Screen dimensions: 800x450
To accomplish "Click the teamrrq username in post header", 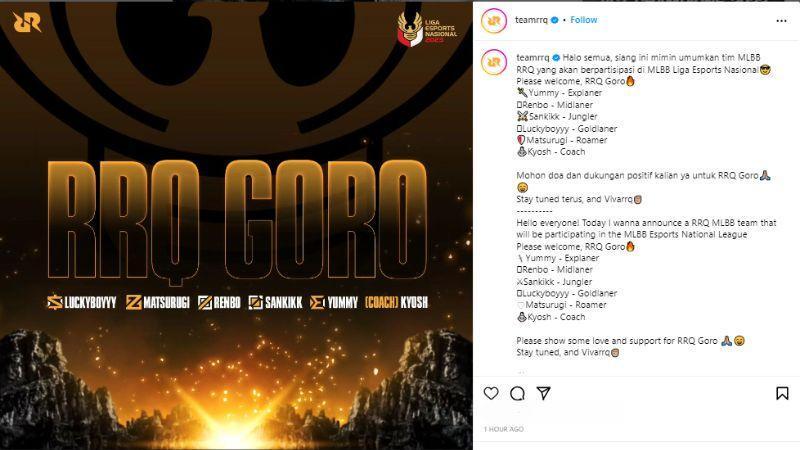I will [531, 20].
